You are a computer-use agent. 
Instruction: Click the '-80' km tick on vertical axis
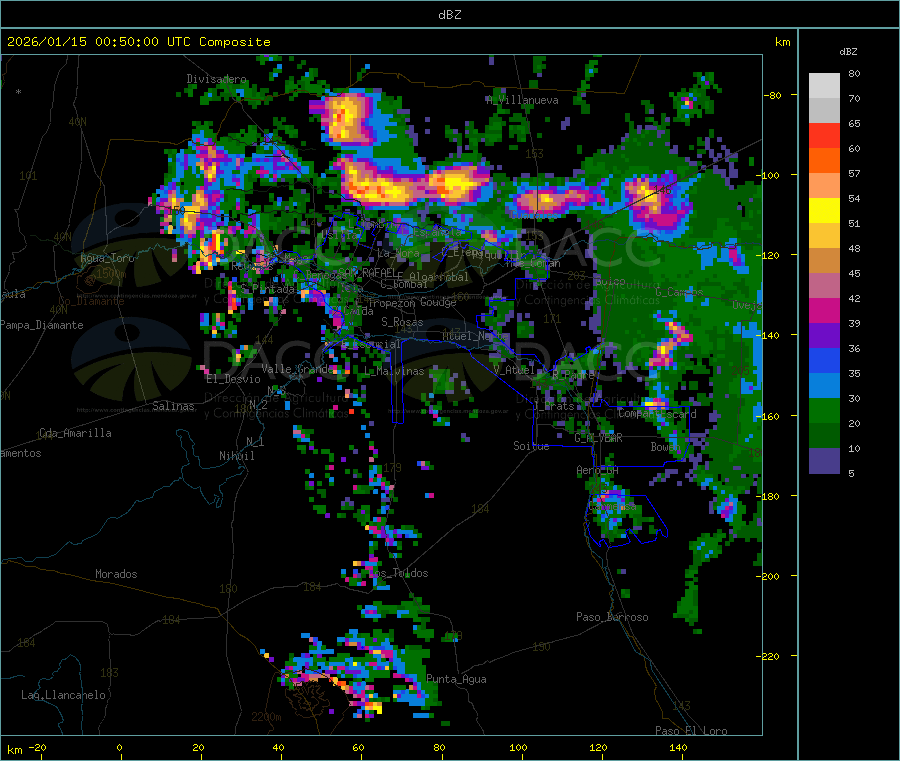pyautogui.click(x=773, y=96)
